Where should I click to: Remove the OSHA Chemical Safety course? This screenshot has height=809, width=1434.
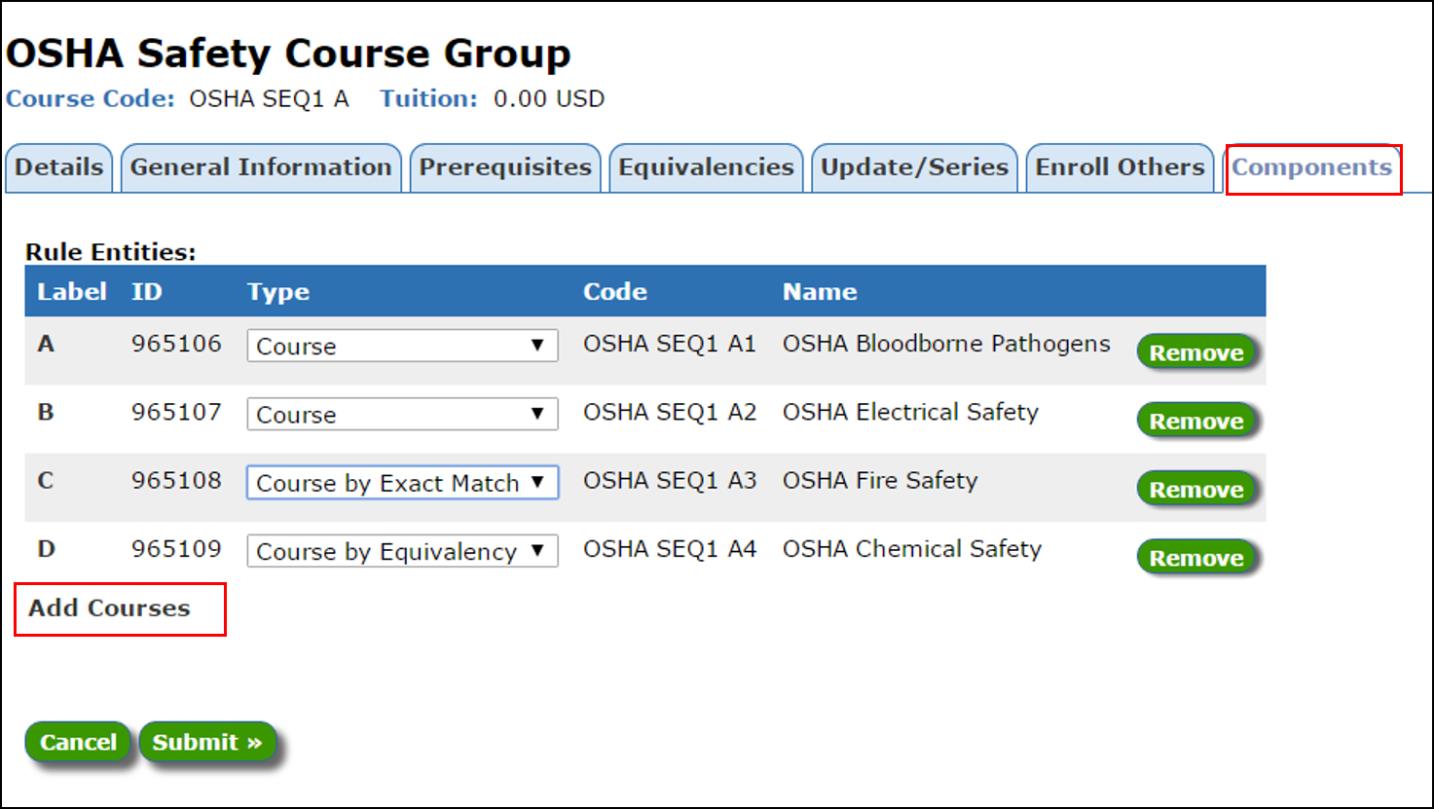click(1196, 558)
